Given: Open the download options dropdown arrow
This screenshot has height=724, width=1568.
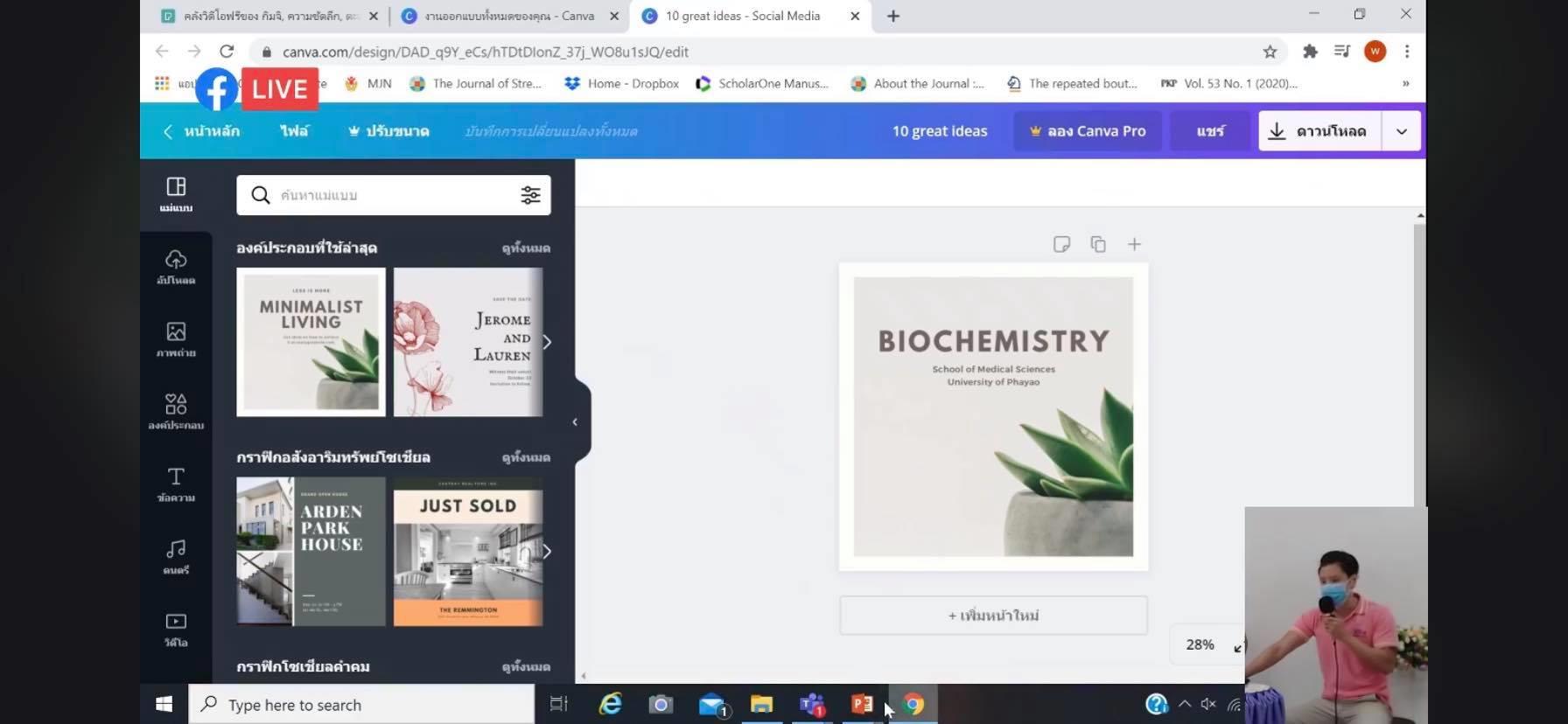Looking at the screenshot, I should point(1402,131).
